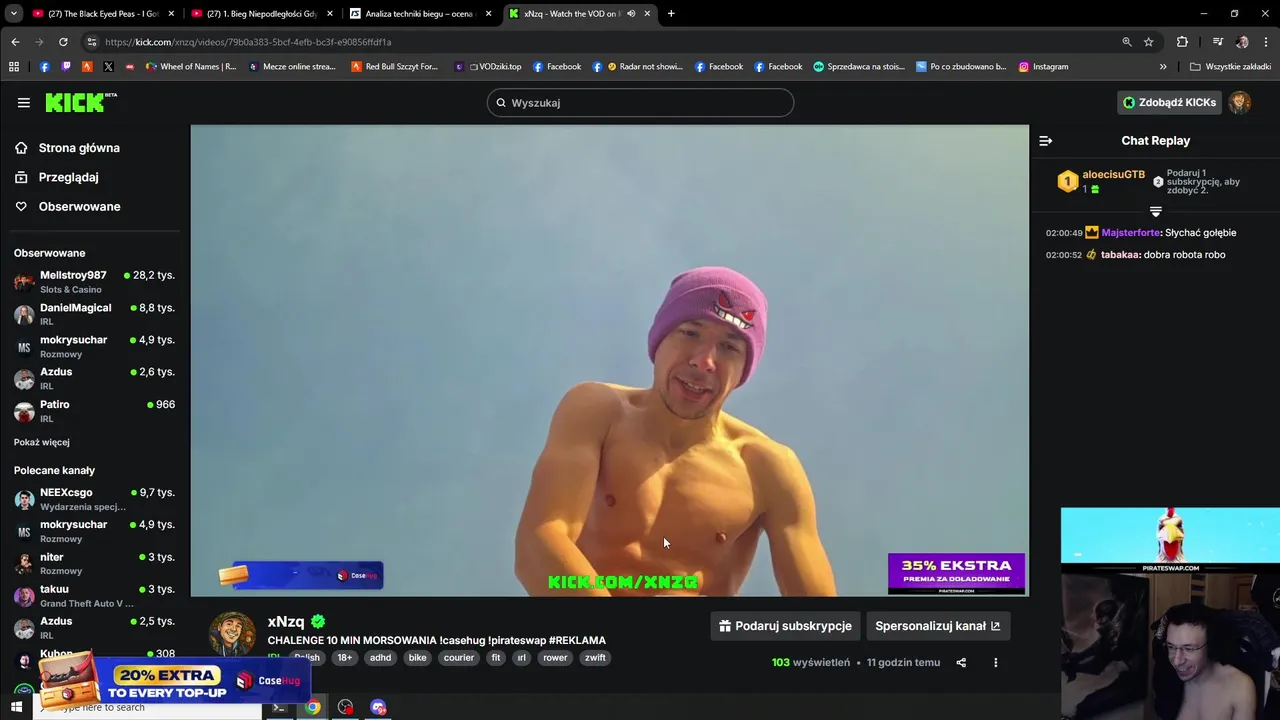
Task: Click Spersonalizuj kanał button
Action: [938, 626]
